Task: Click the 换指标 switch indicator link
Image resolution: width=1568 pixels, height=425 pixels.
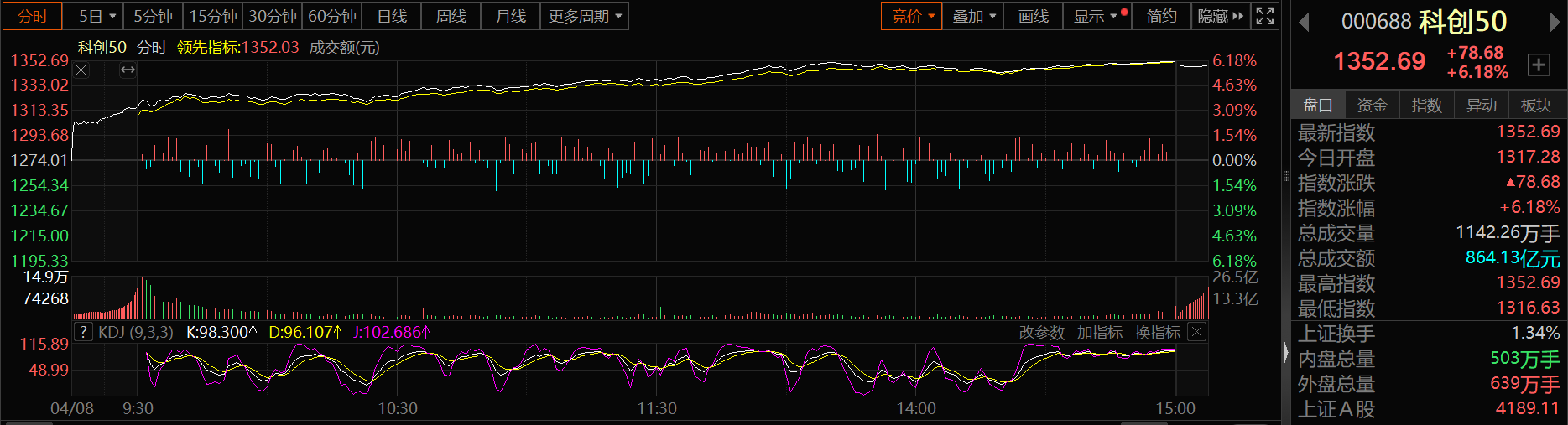Action: click(x=1157, y=333)
